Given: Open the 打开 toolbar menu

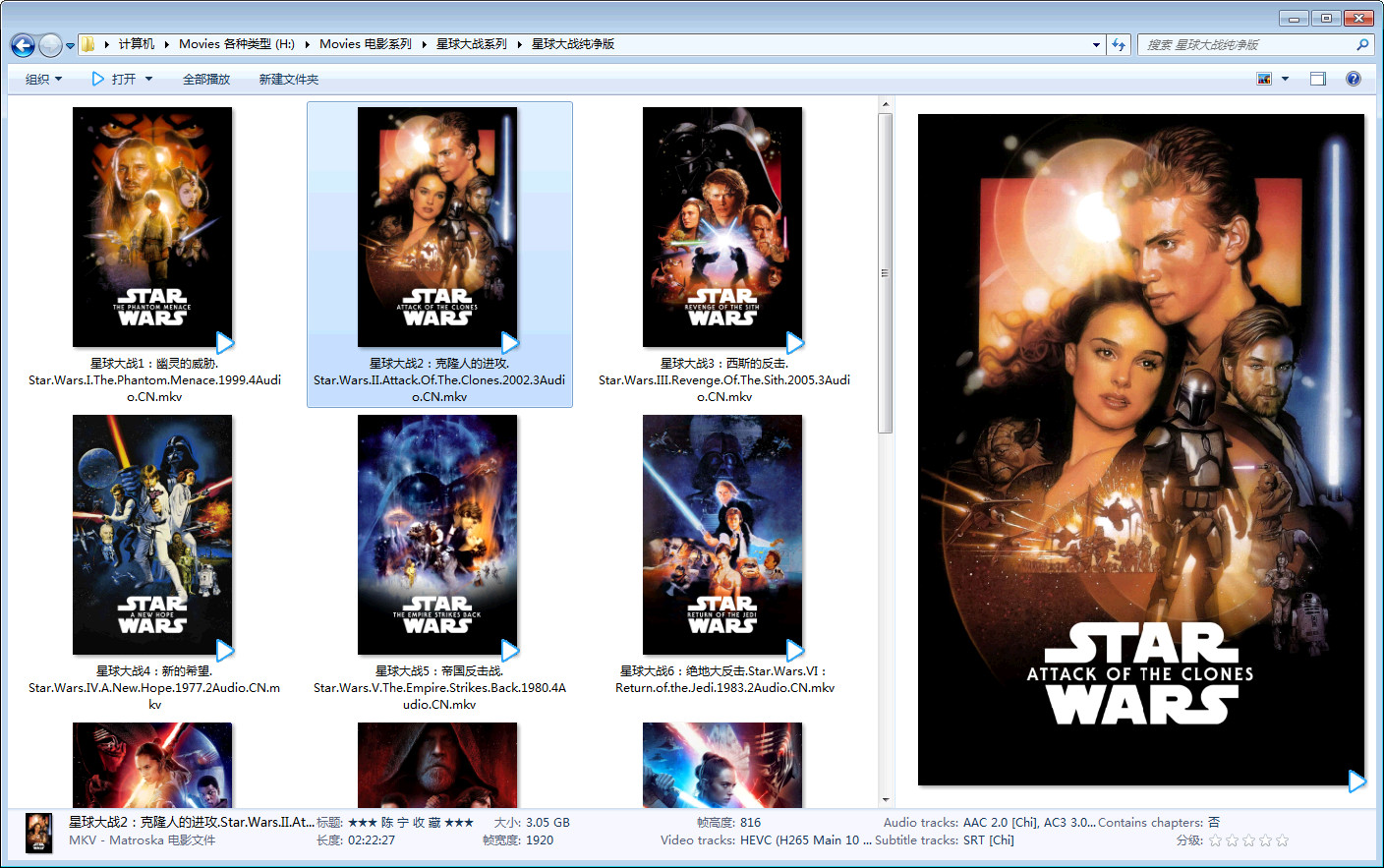Looking at the screenshot, I should [123, 79].
